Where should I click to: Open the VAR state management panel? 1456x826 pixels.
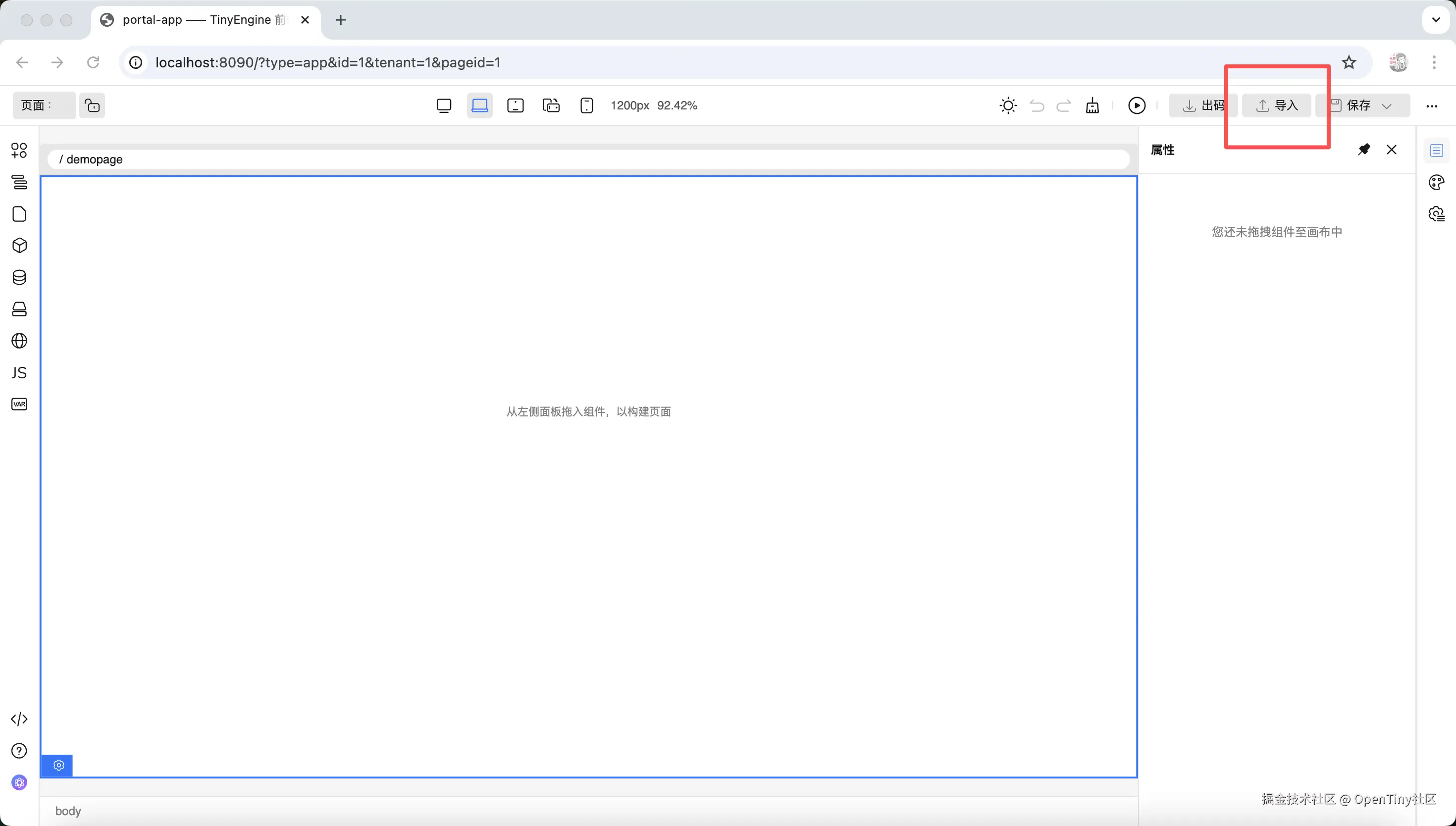pyautogui.click(x=19, y=404)
